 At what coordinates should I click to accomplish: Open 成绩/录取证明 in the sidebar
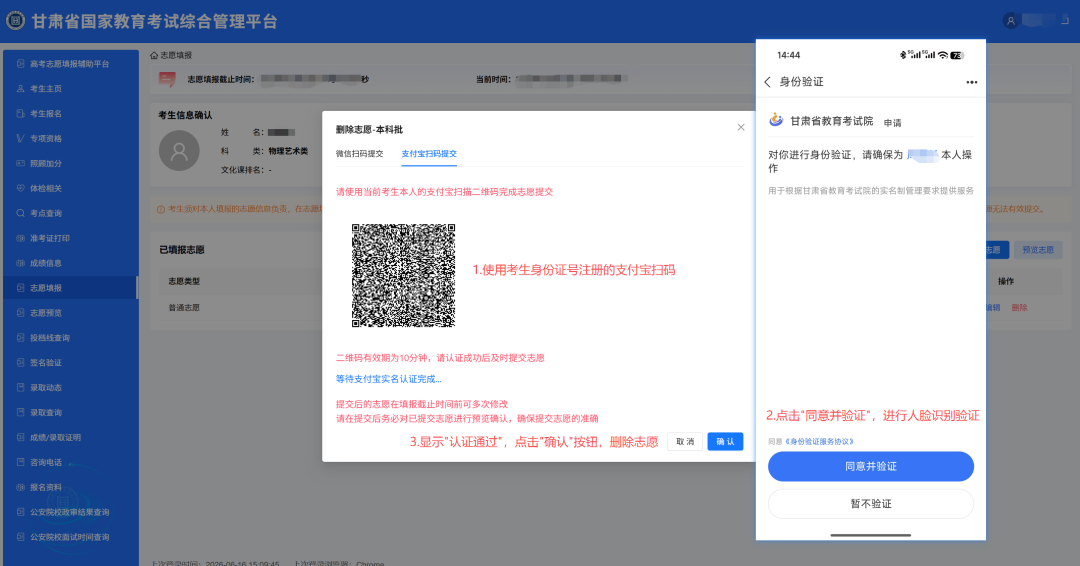pyautogui.click(x=70, y=437)
